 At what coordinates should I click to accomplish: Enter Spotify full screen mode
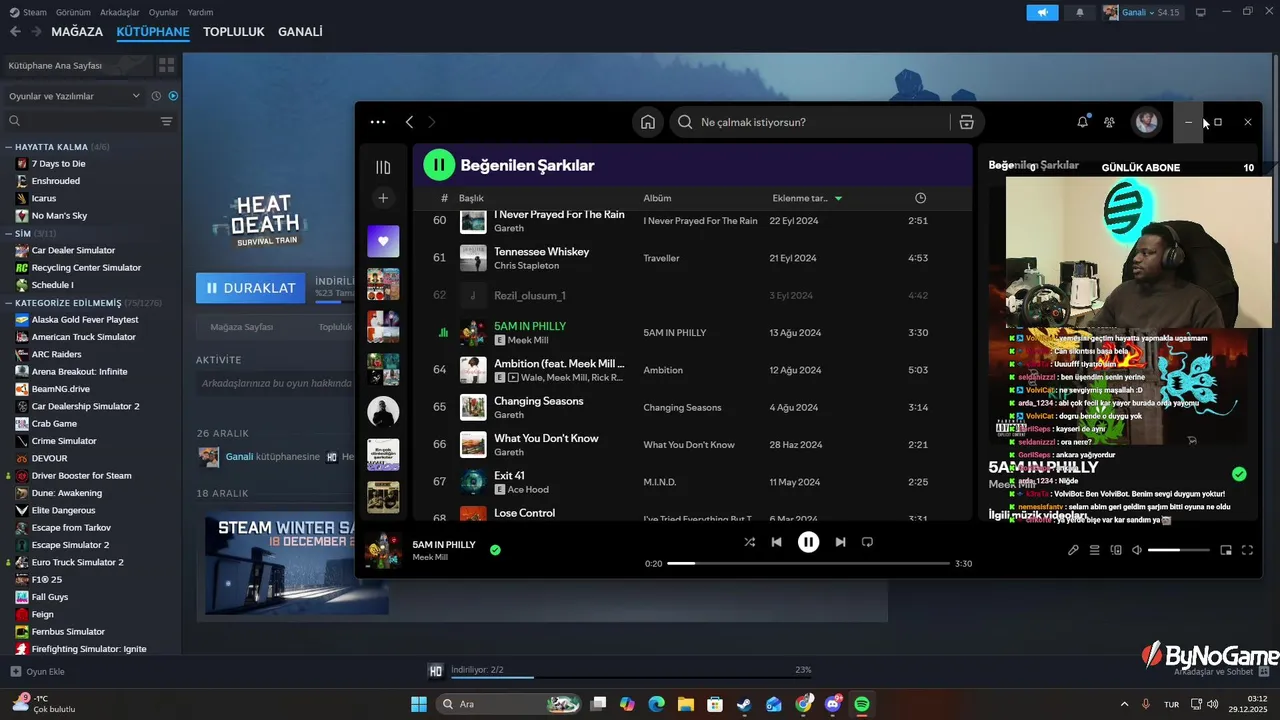(x=1247, y=550)
